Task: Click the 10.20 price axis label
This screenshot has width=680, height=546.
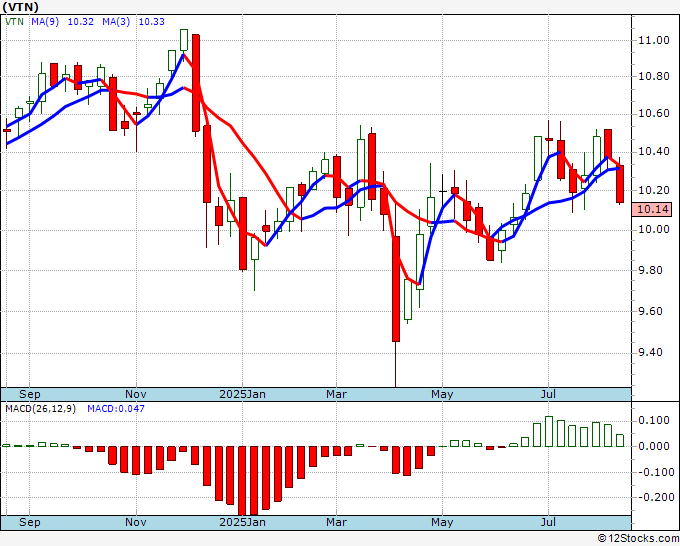Action: pyautogui.click(x=654, y=190)
